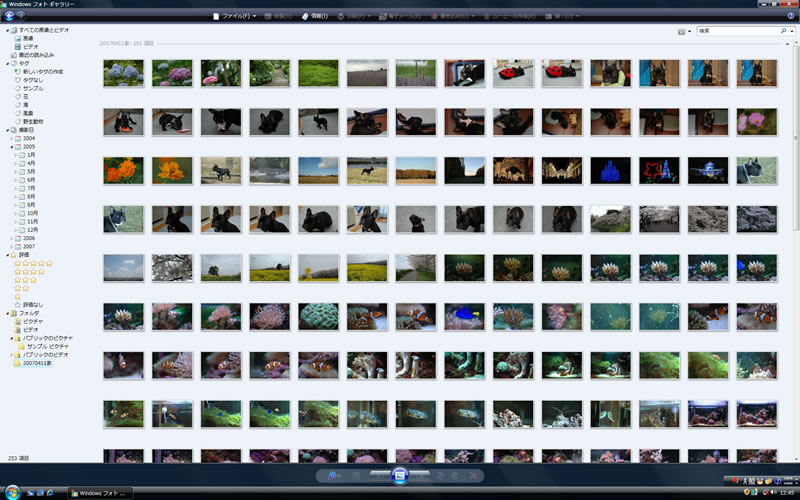This screenshot has height=500, width=800.
Task: Select the red star illumination thumbnail
Action: [659, 170]
